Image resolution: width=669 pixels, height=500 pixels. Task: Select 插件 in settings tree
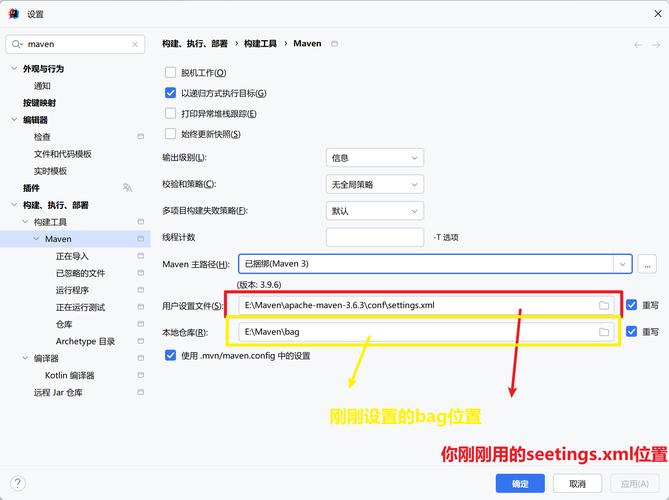(x=31, y=188)
